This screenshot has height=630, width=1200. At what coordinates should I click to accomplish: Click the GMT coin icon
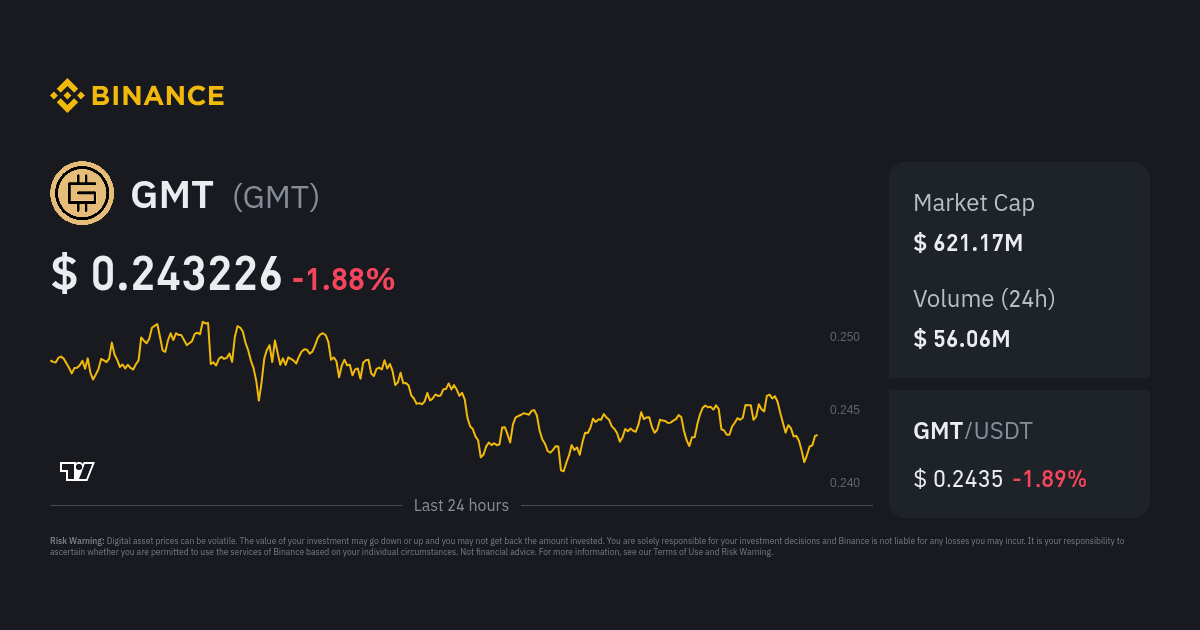(x=82, y=193)
